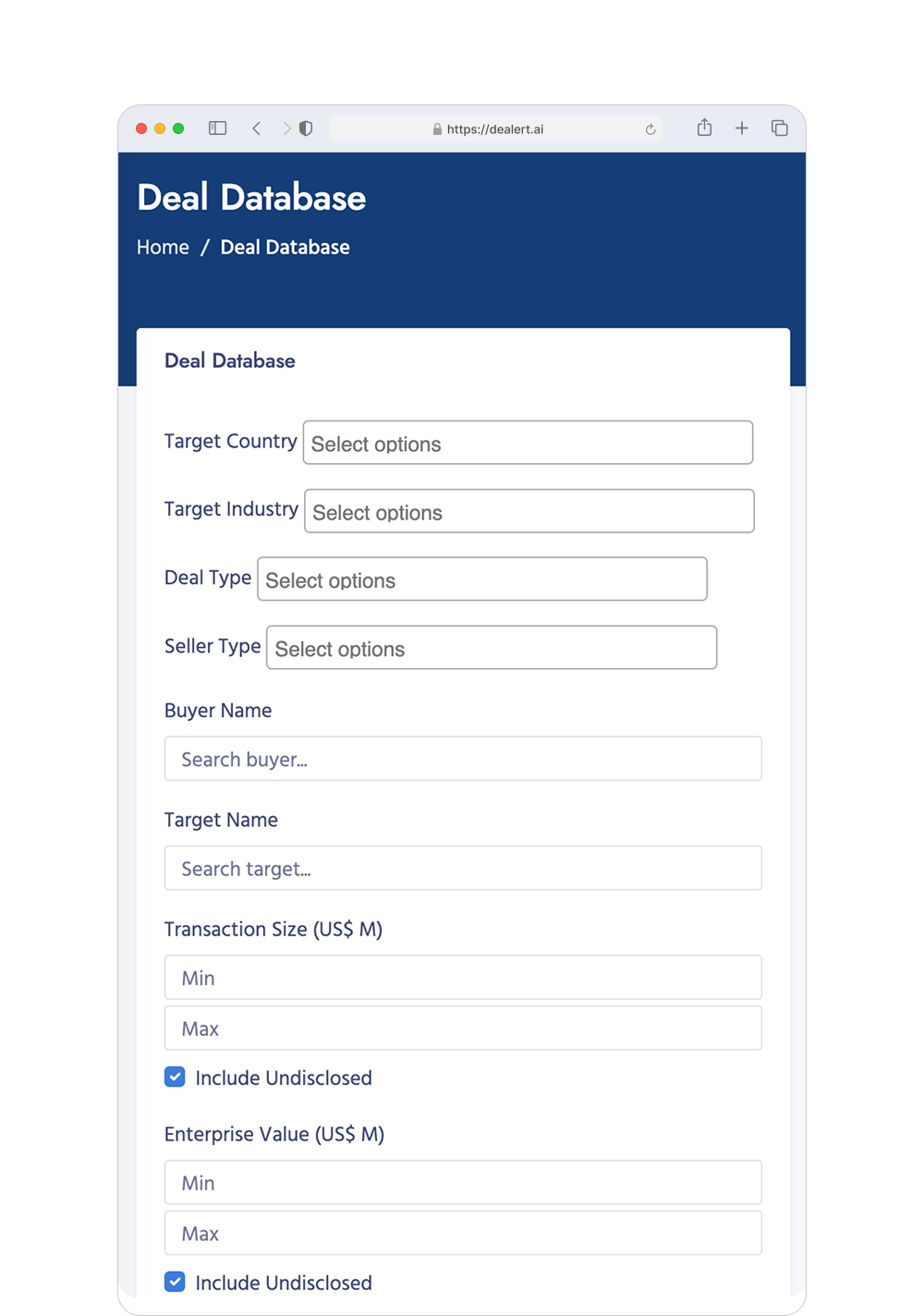Focus the Search buyer field
This screenshot has width=924, height=1316.
tap(463, 759)
